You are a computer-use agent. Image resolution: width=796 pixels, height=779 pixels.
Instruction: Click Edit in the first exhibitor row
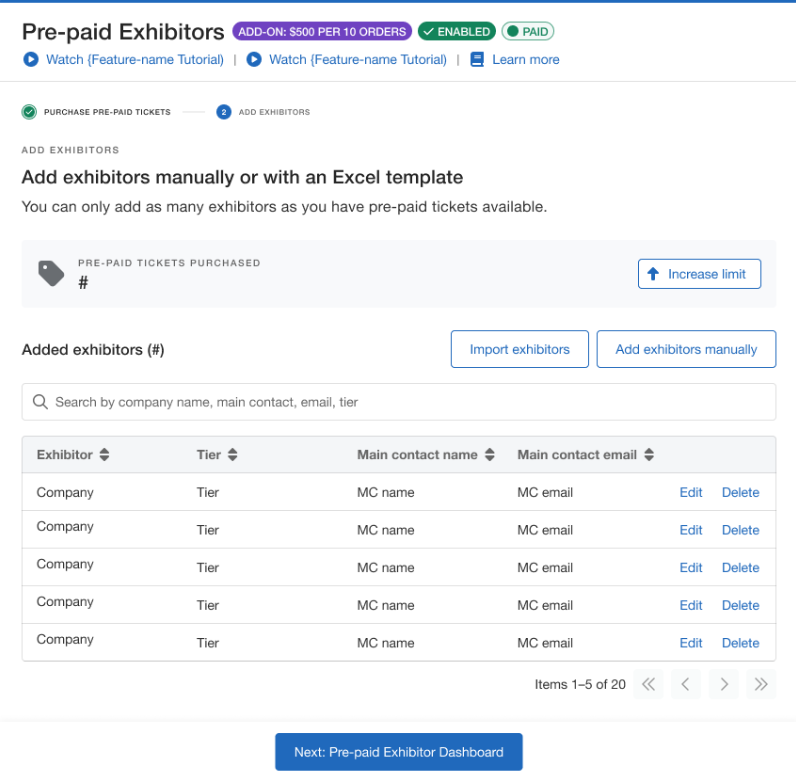tap(691, 492)
